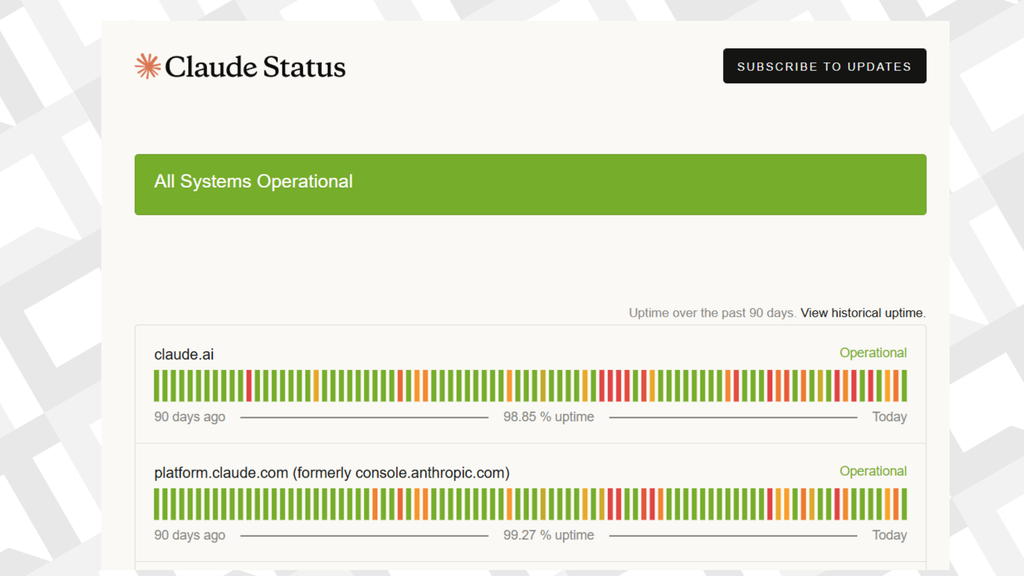Click the oldest day bar in claude.ai uptime

157,386
